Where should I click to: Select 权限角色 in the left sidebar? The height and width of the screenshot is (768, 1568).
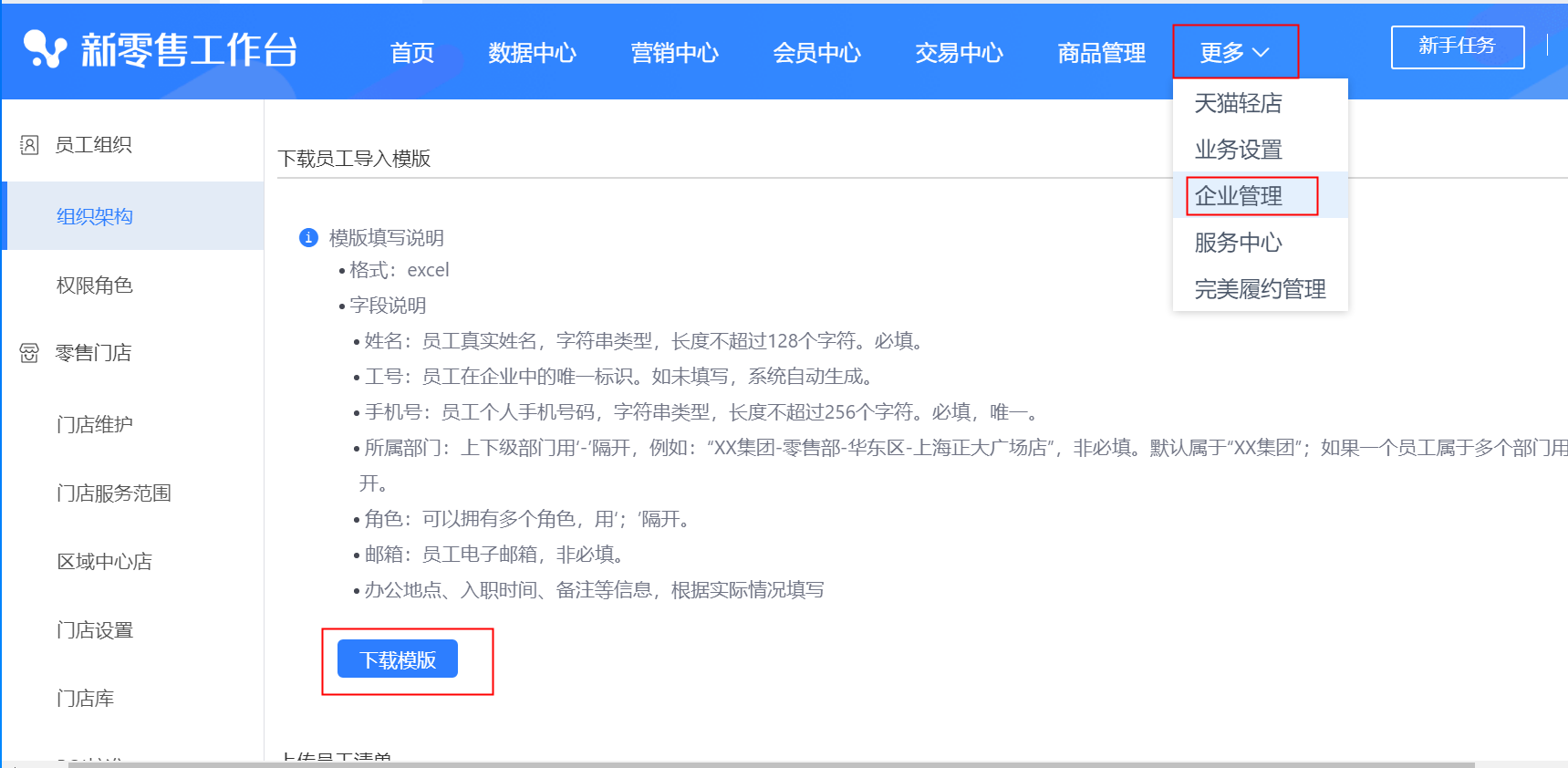[x=95, y=285]
